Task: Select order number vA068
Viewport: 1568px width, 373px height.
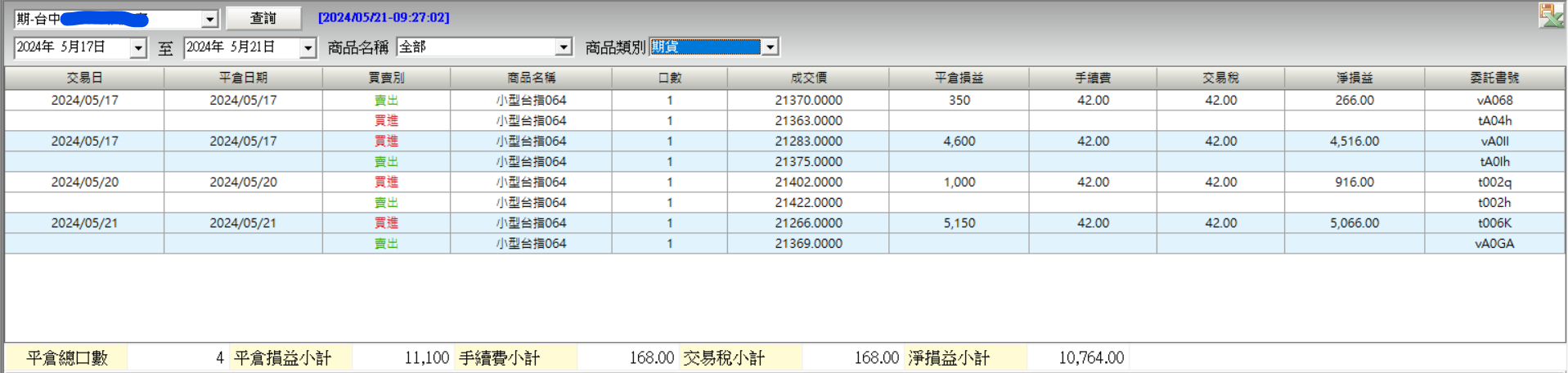Action: point(1494,100)
